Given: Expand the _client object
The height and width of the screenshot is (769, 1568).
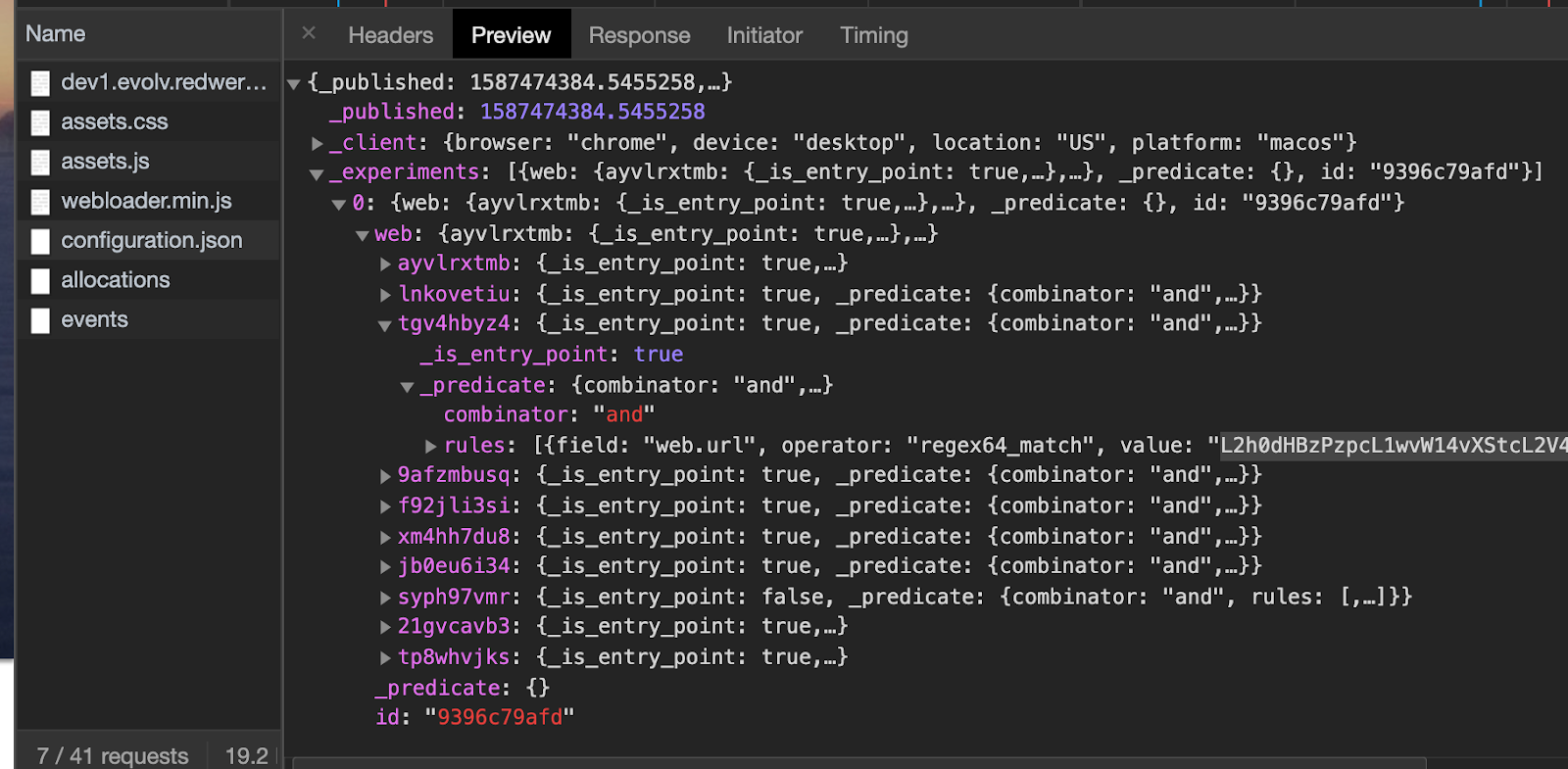Looking at the screenshot, I should point(317,143).
